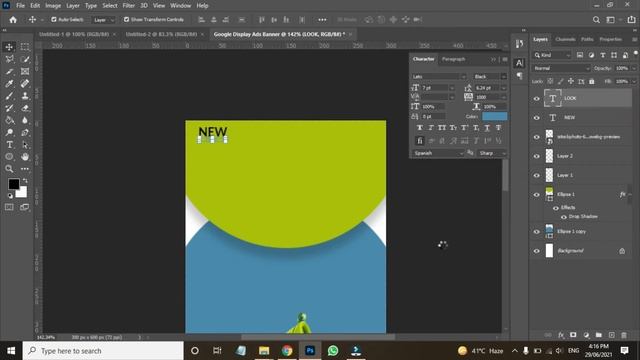Select the Eyedropper tool

(9, 84)
